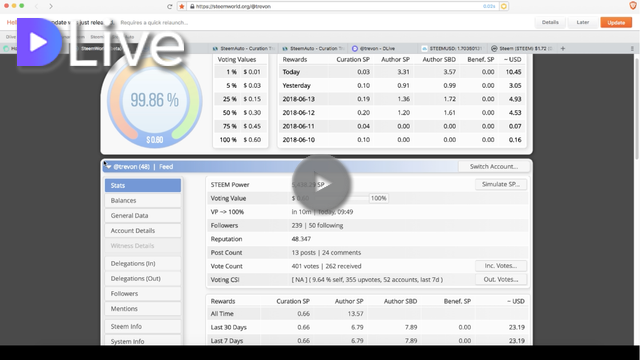Click the page's vertical scrollbar
Viewport: 640px width, 360px height.
(637, 108)
